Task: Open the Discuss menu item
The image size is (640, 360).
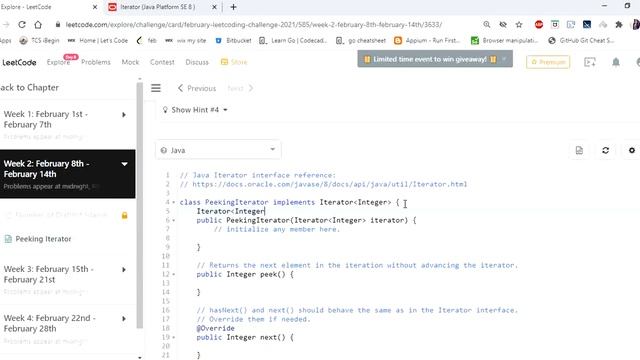Action: click(197, 62)
